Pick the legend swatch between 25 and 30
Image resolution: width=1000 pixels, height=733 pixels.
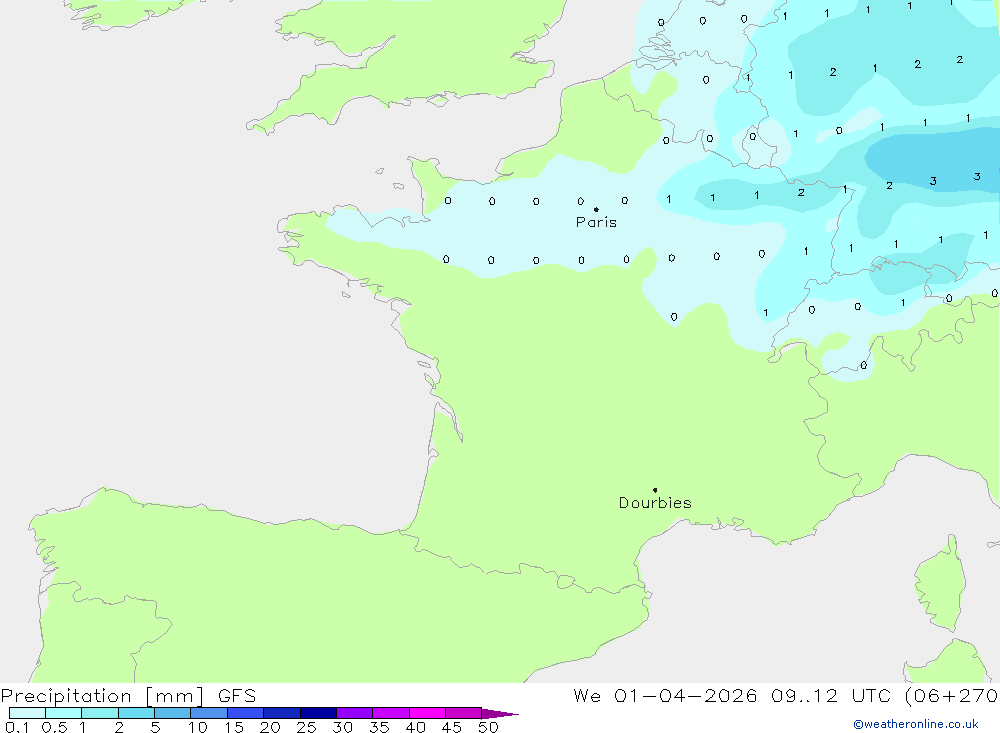coord(318,713)
